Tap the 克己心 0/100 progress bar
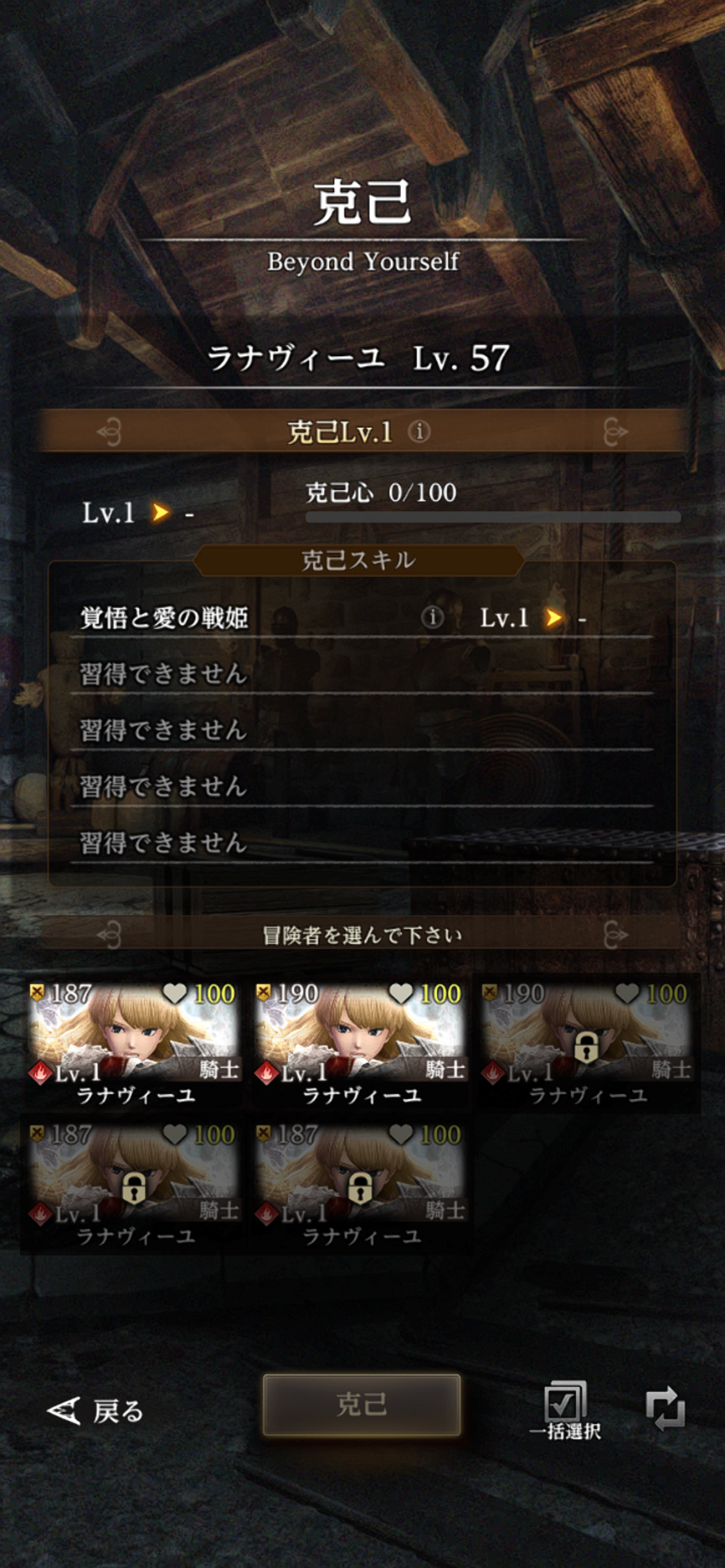The height and width of the screenshot is (1568, 725). pyautogui.click(x=493, y=517)
